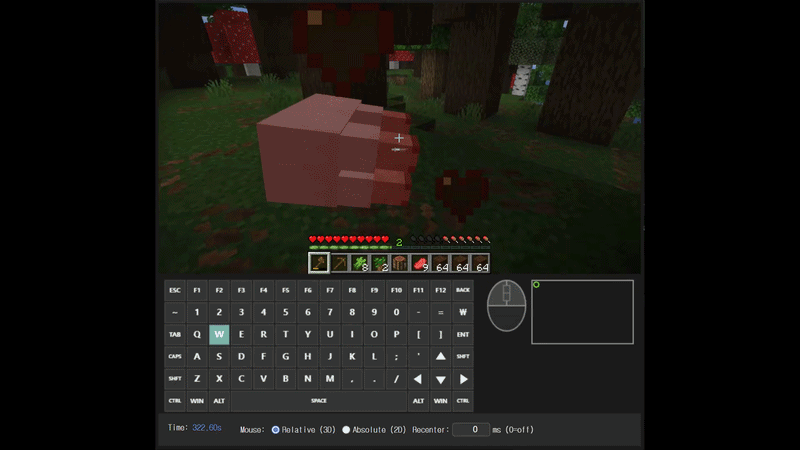Click the number 9 key
Screen dimensions: 800x450
coord(374,312)
